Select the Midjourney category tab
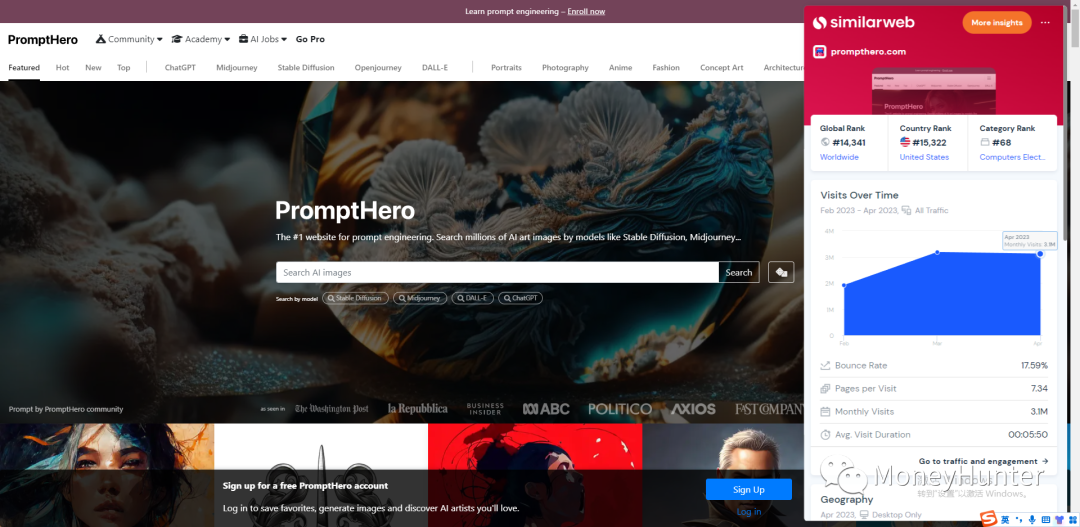The width and height of the screenshot is (1080, 527). click(x=237, y=68)
